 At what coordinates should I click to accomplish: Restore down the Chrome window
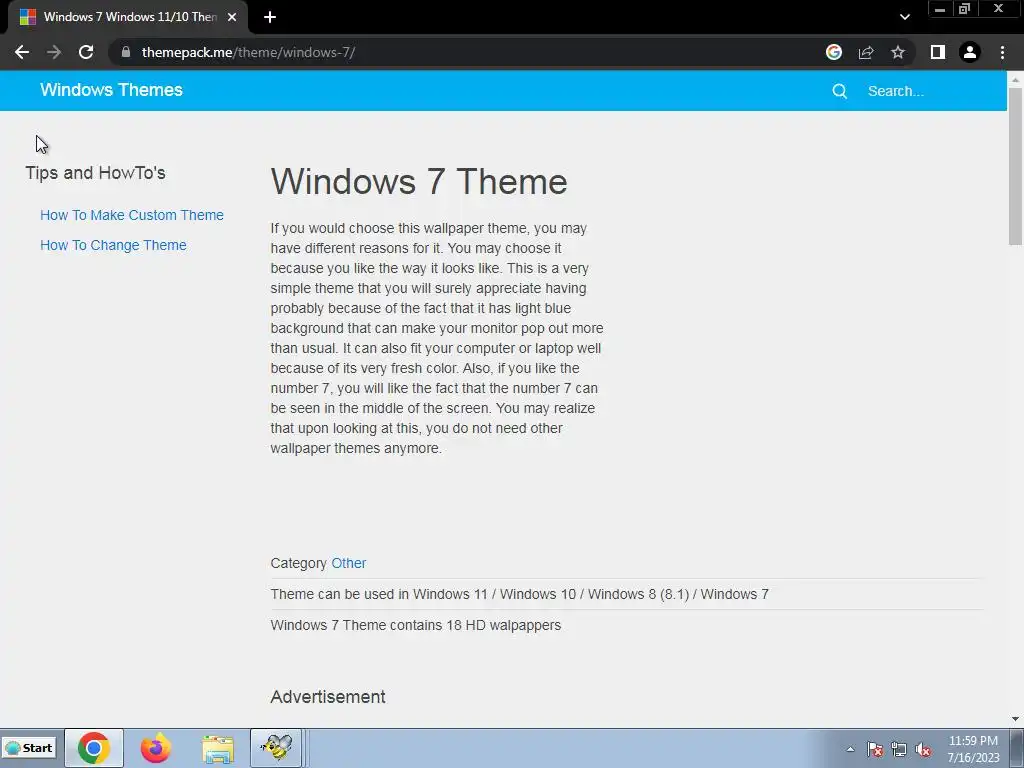[964, 9]
